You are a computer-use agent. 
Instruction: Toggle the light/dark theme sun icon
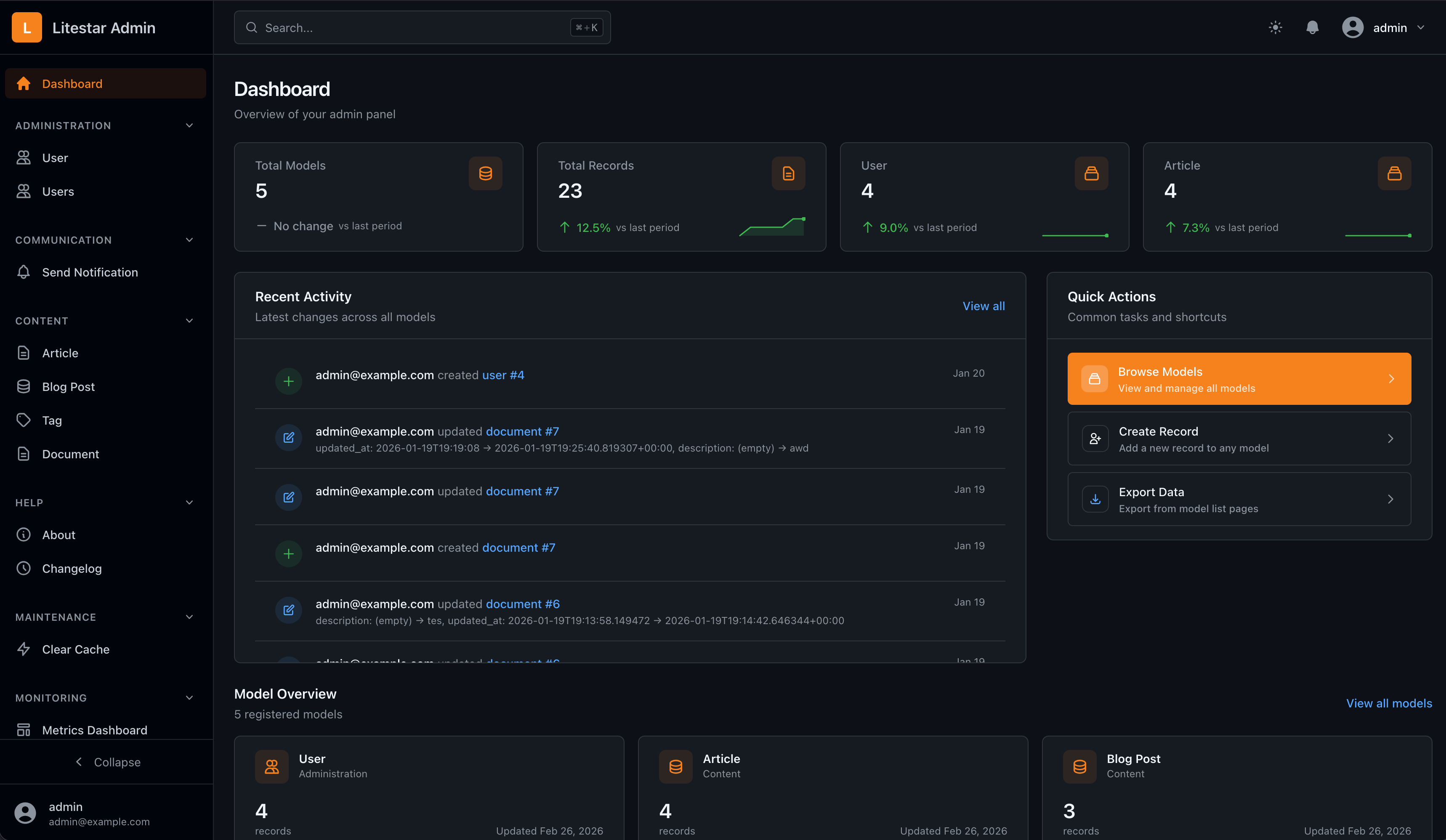pyautogui.click(x=1275, y=27)
